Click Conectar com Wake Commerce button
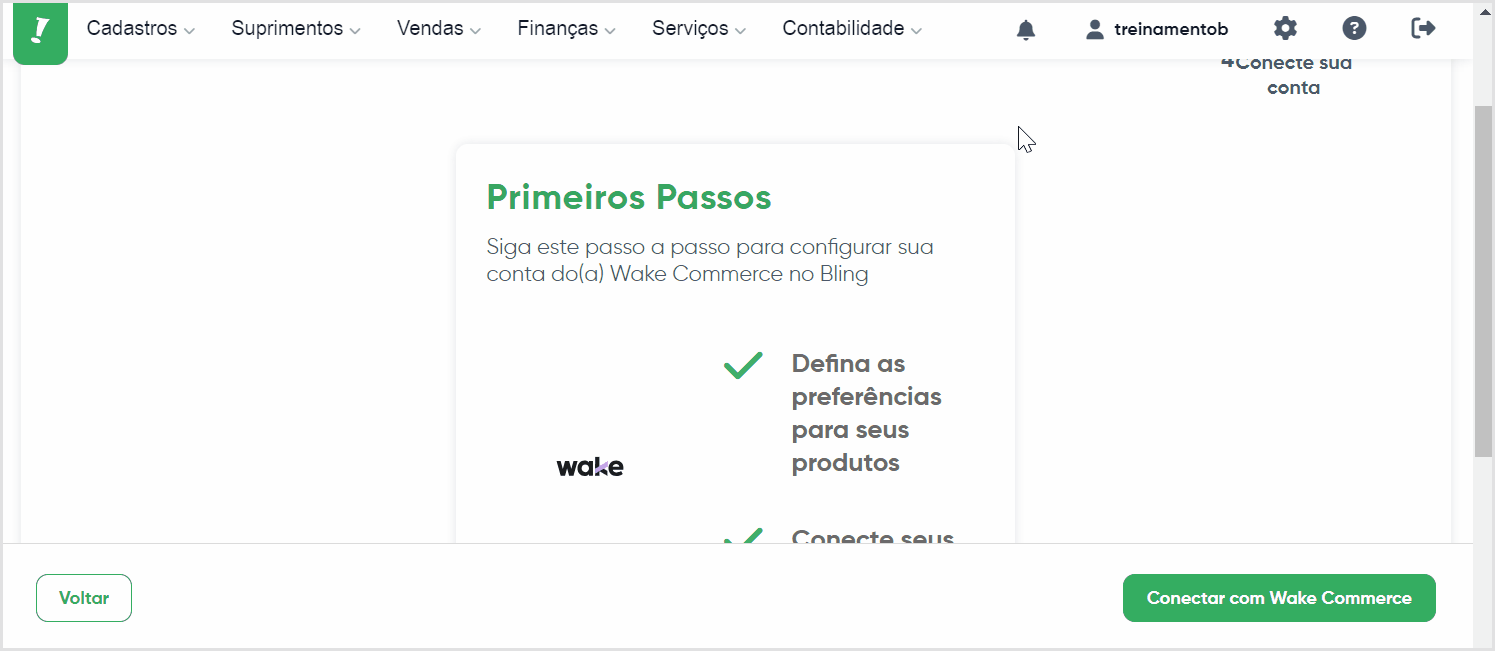 coord(1279,598)
